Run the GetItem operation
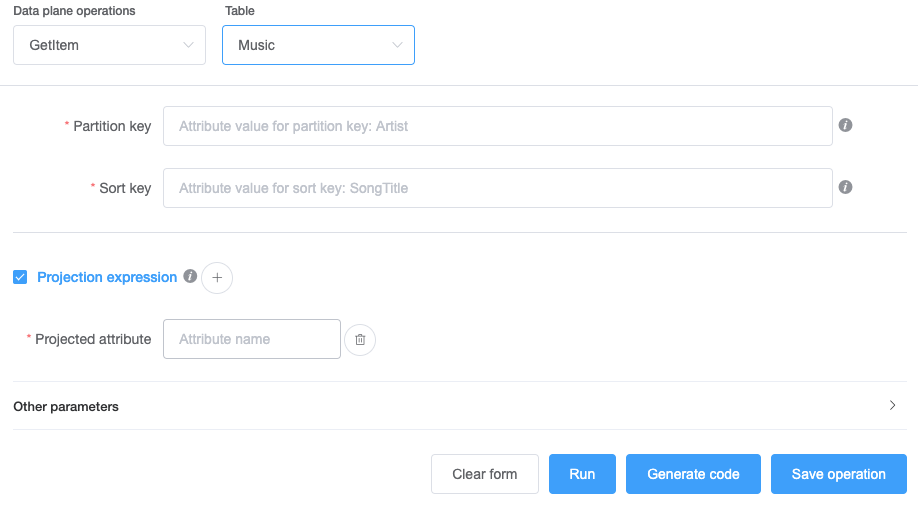Screen dimensions: 918x505 (x=582, y=474)
